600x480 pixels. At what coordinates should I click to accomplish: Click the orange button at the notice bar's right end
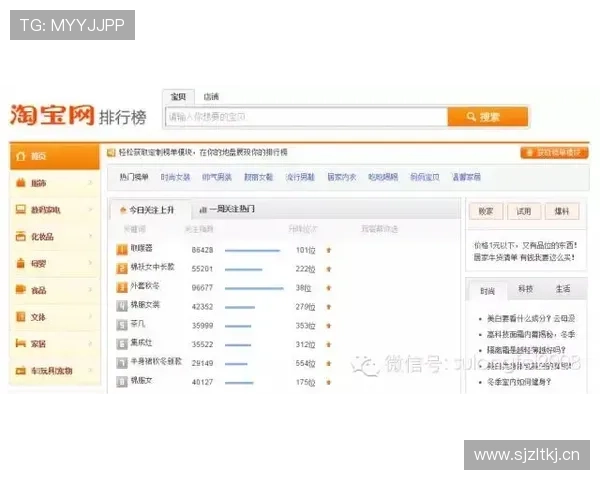click(554, 152)
